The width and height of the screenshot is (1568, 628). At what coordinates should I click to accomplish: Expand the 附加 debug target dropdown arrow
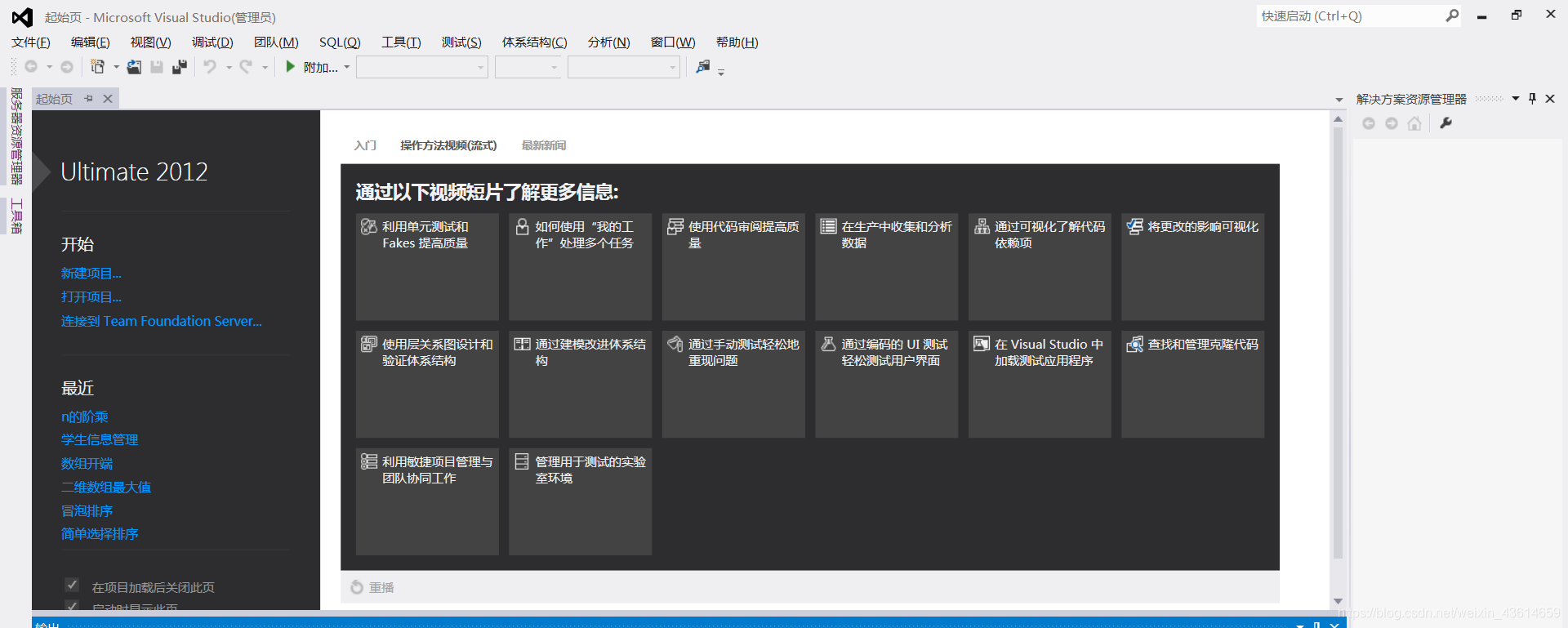(x=346, y=67)
